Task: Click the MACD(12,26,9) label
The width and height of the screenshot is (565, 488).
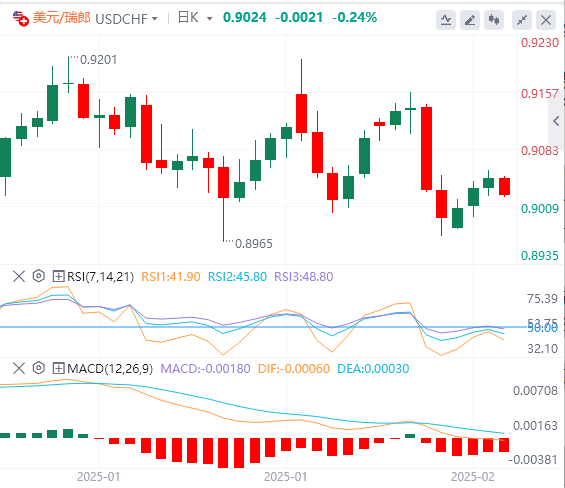Action: point(110,368)
